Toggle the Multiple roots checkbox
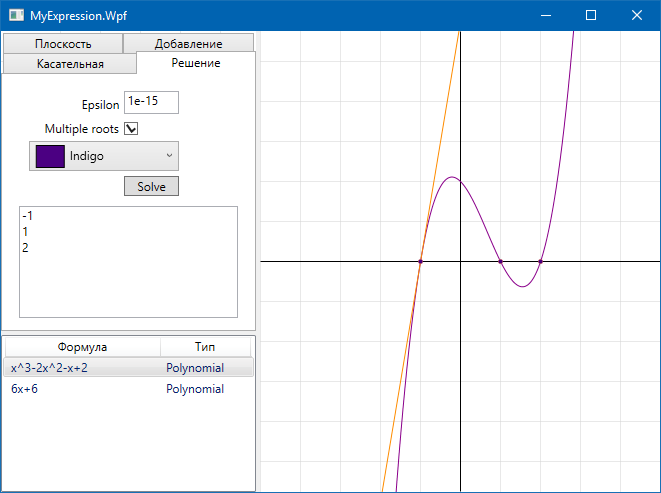Viewport: 661px width, 493px height. 131,129
